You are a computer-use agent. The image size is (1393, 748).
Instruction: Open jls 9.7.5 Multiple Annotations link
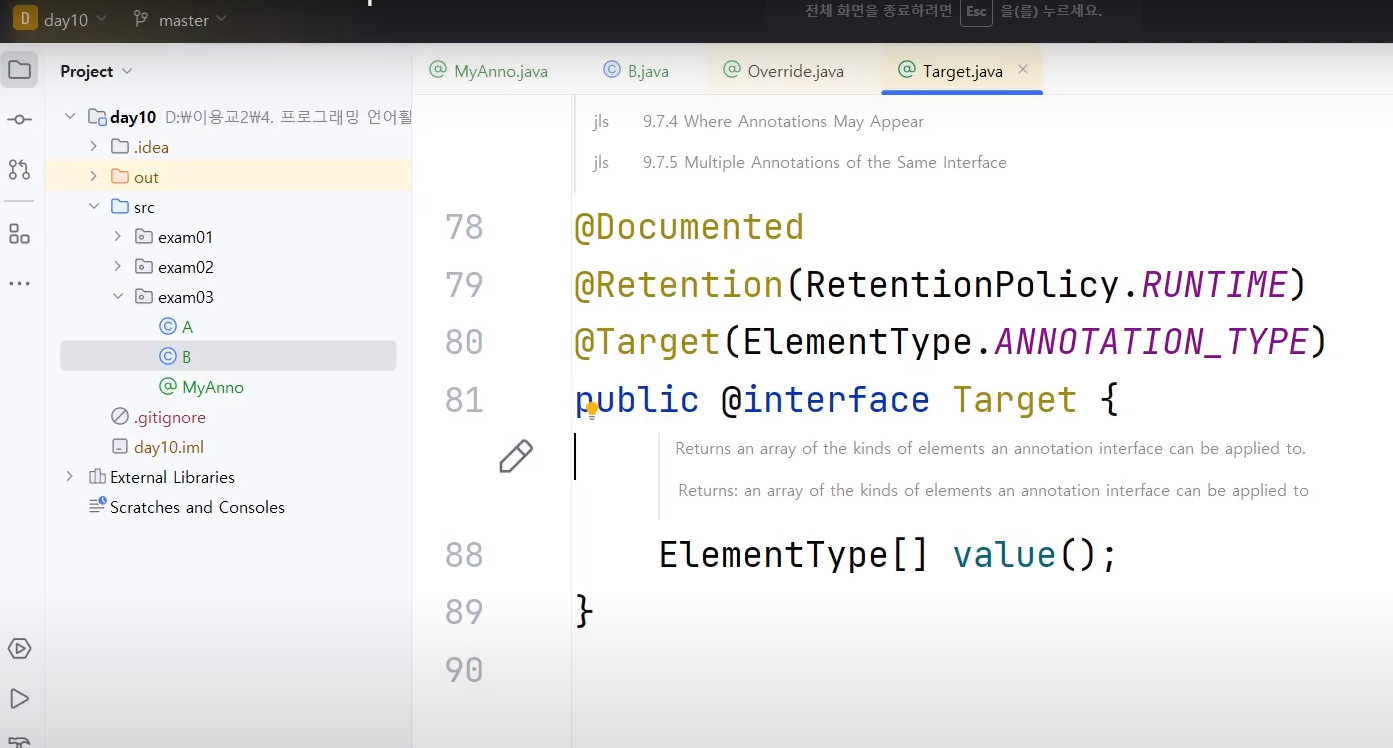pos(825,162)
